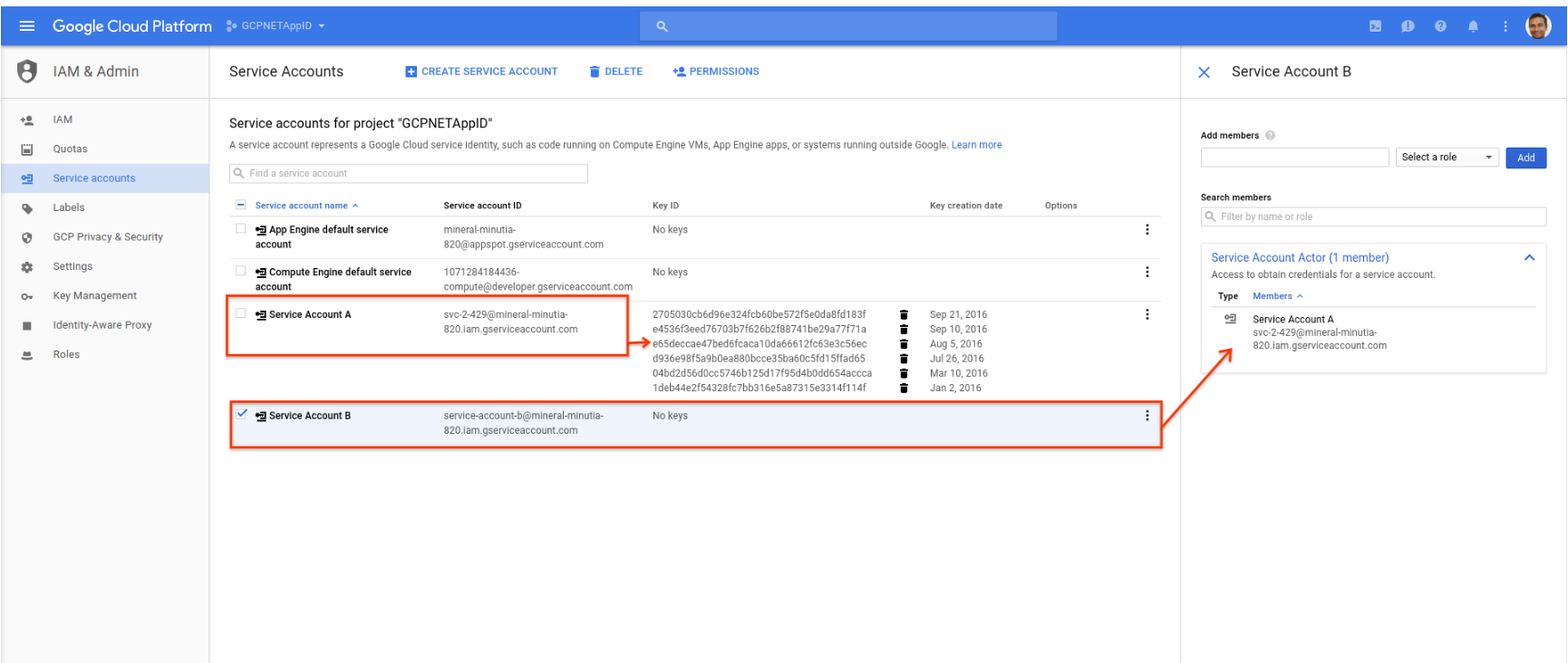Click the PERMISSIONS button
The height and width of the screenshot is (663, 1568).
click(x=716, y=72)
